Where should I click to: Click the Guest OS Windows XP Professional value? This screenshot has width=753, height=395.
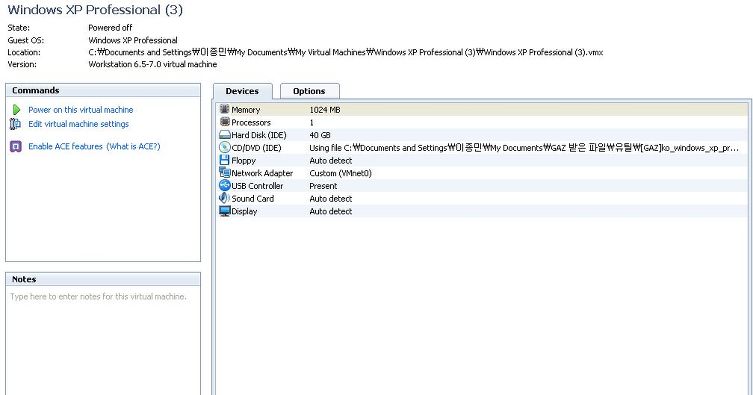[133, 40]
